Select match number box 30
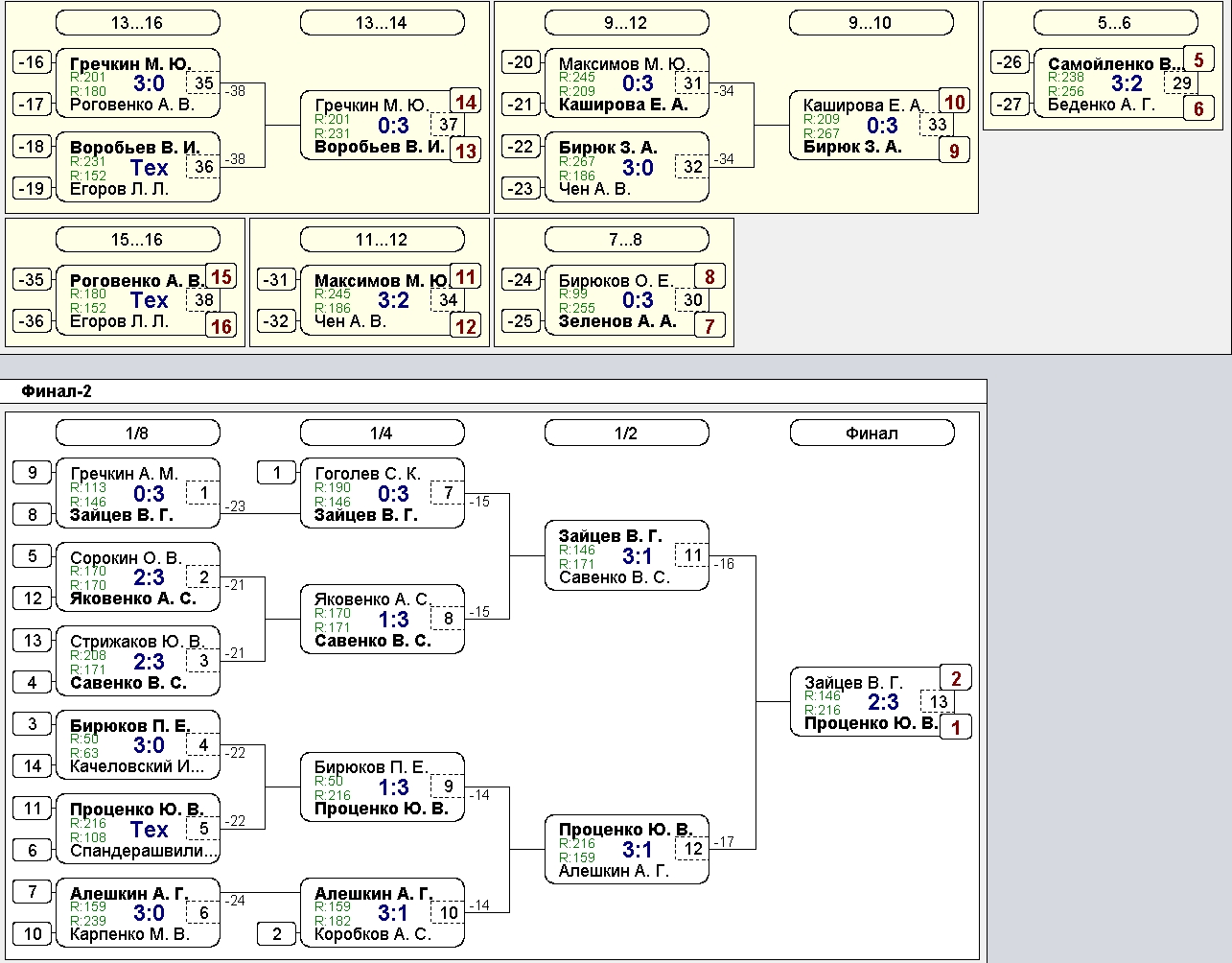Screen dimensions: 1232x963 693,299
